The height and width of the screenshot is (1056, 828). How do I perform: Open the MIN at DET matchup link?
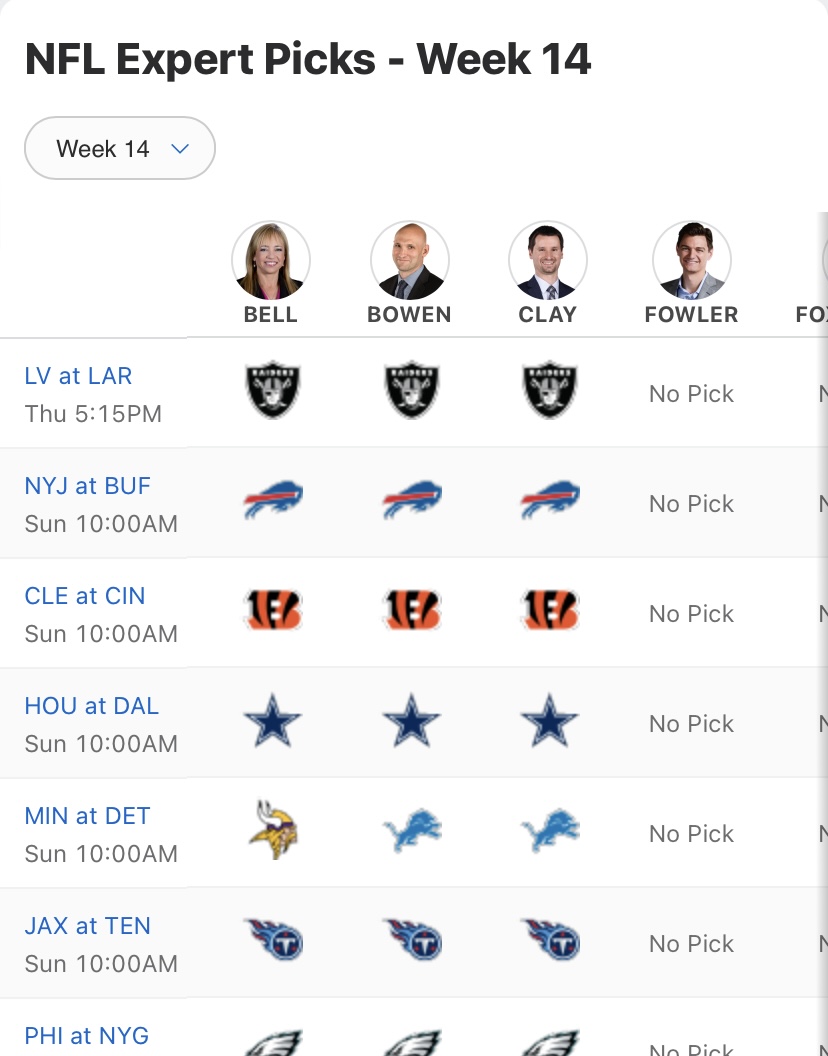point(88,816)
